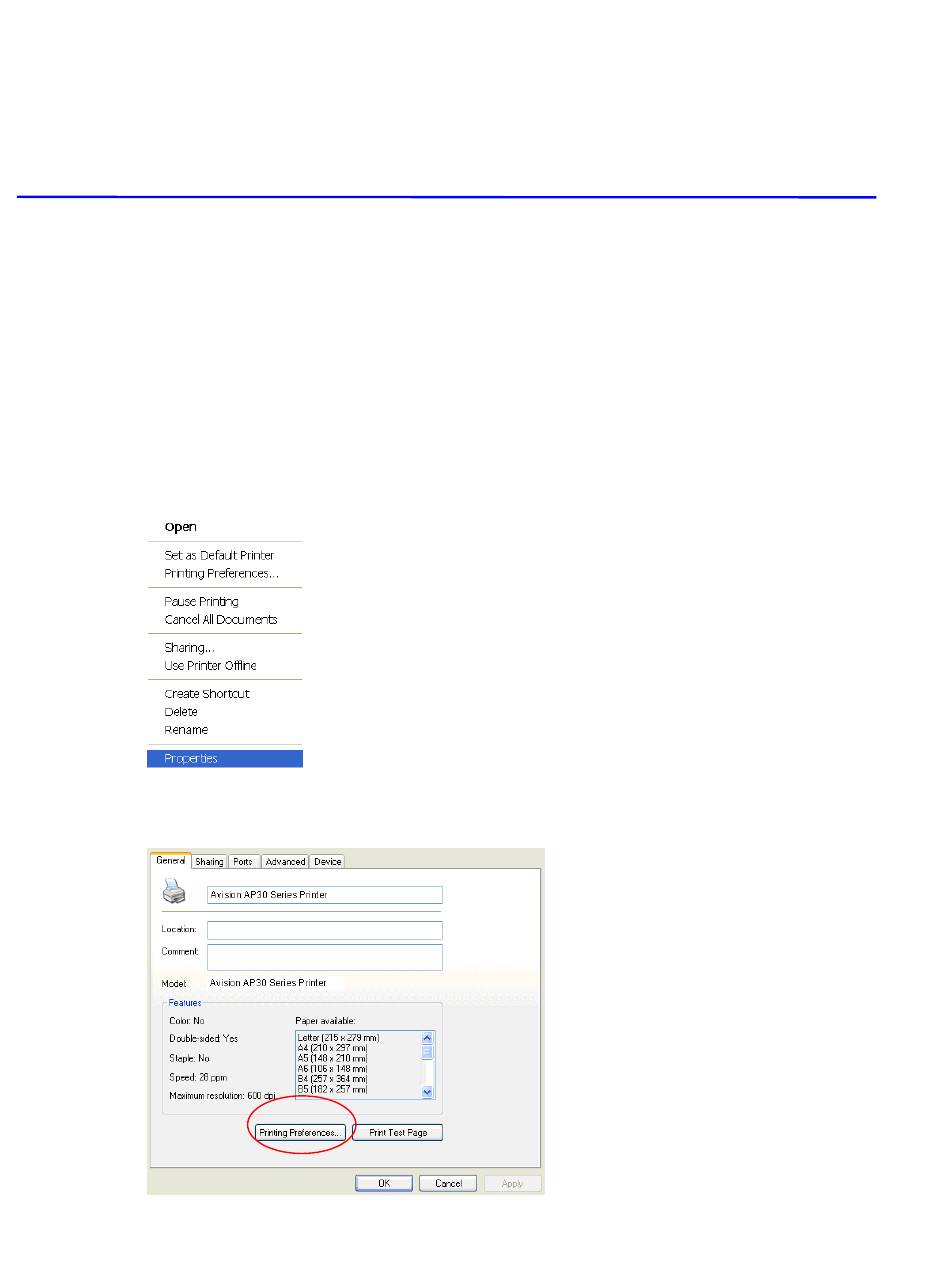Viewport: 950px width, 1284px height.
Task: Click the printer icon on General tab
Action: pos(174,891)
